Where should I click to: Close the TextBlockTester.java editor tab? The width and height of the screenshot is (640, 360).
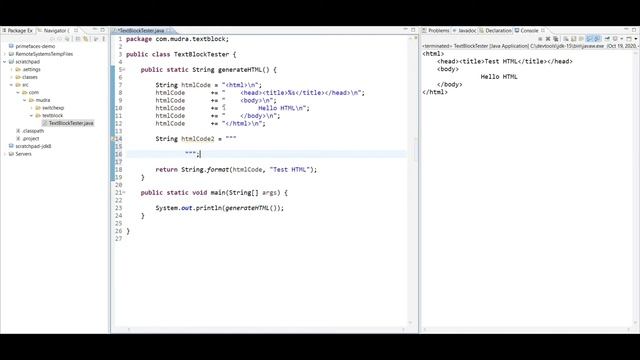click(169, 31)
